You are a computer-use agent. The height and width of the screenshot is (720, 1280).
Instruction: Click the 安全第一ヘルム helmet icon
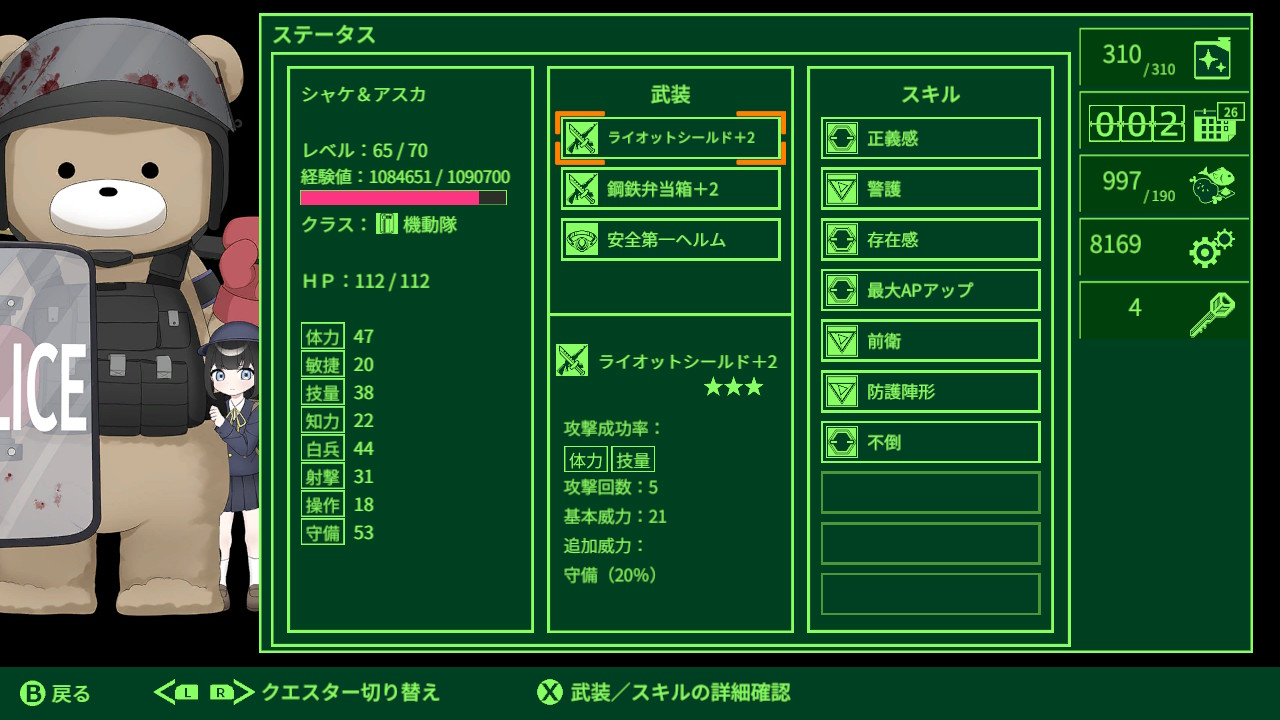[x=582, y=240]
